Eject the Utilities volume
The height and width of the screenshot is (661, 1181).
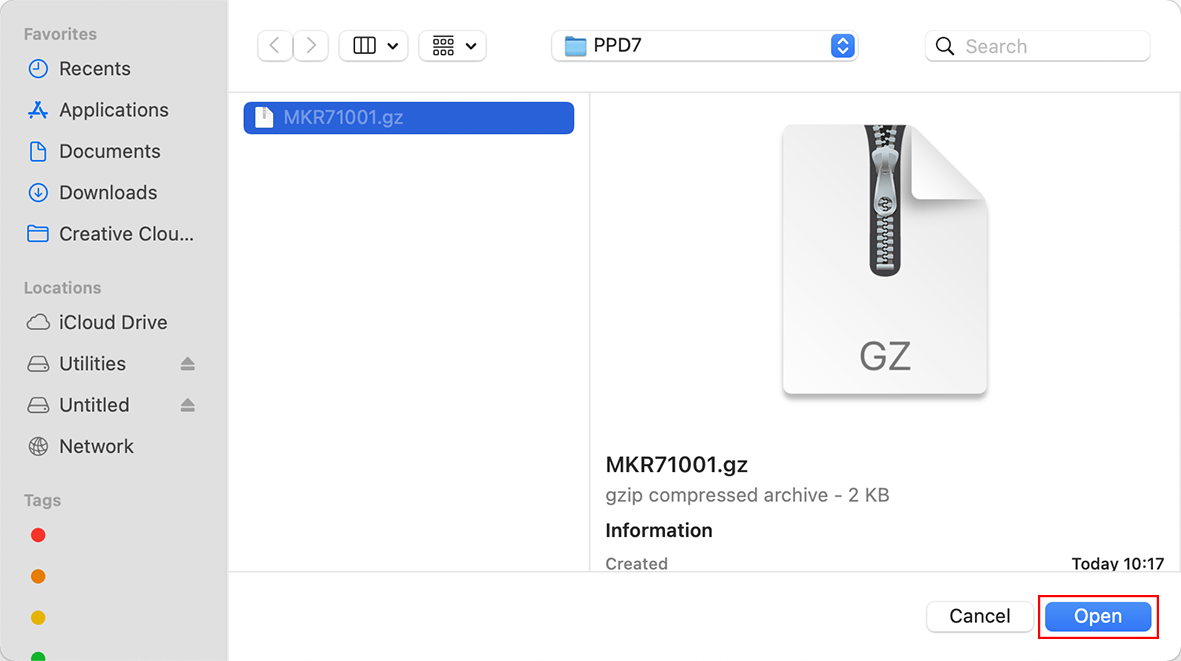click(x=188, y=364)
